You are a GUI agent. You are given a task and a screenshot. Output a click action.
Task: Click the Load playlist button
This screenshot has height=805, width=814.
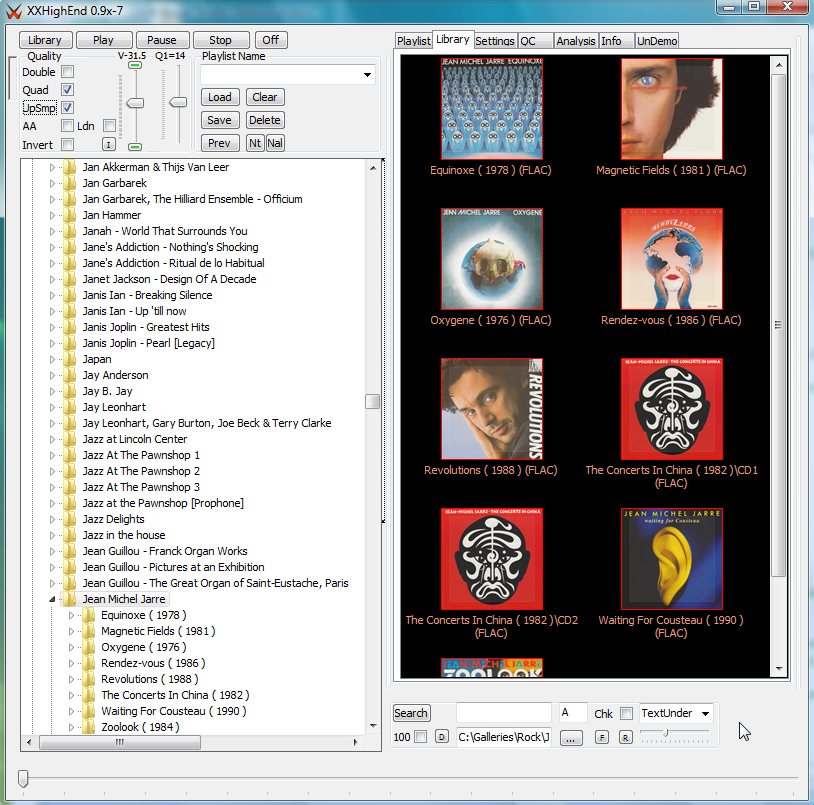(220, 97)
